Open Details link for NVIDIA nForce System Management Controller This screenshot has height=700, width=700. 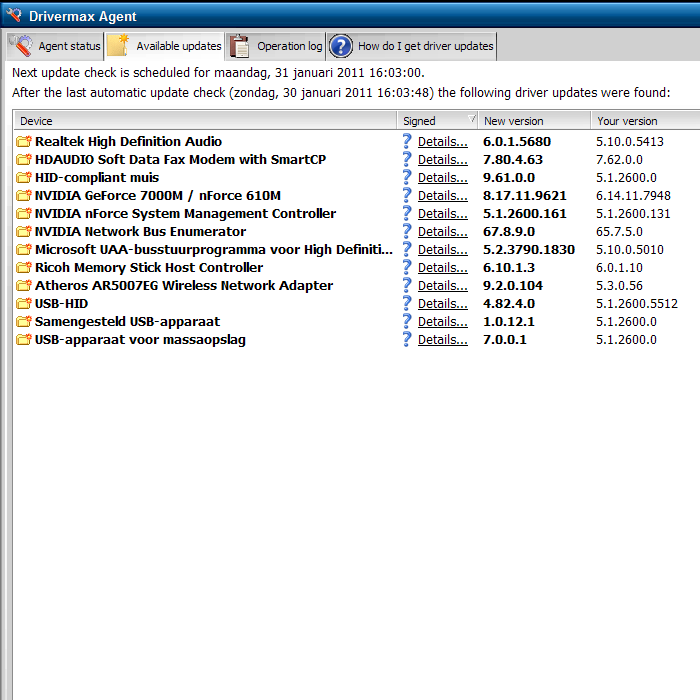[443, 213]
